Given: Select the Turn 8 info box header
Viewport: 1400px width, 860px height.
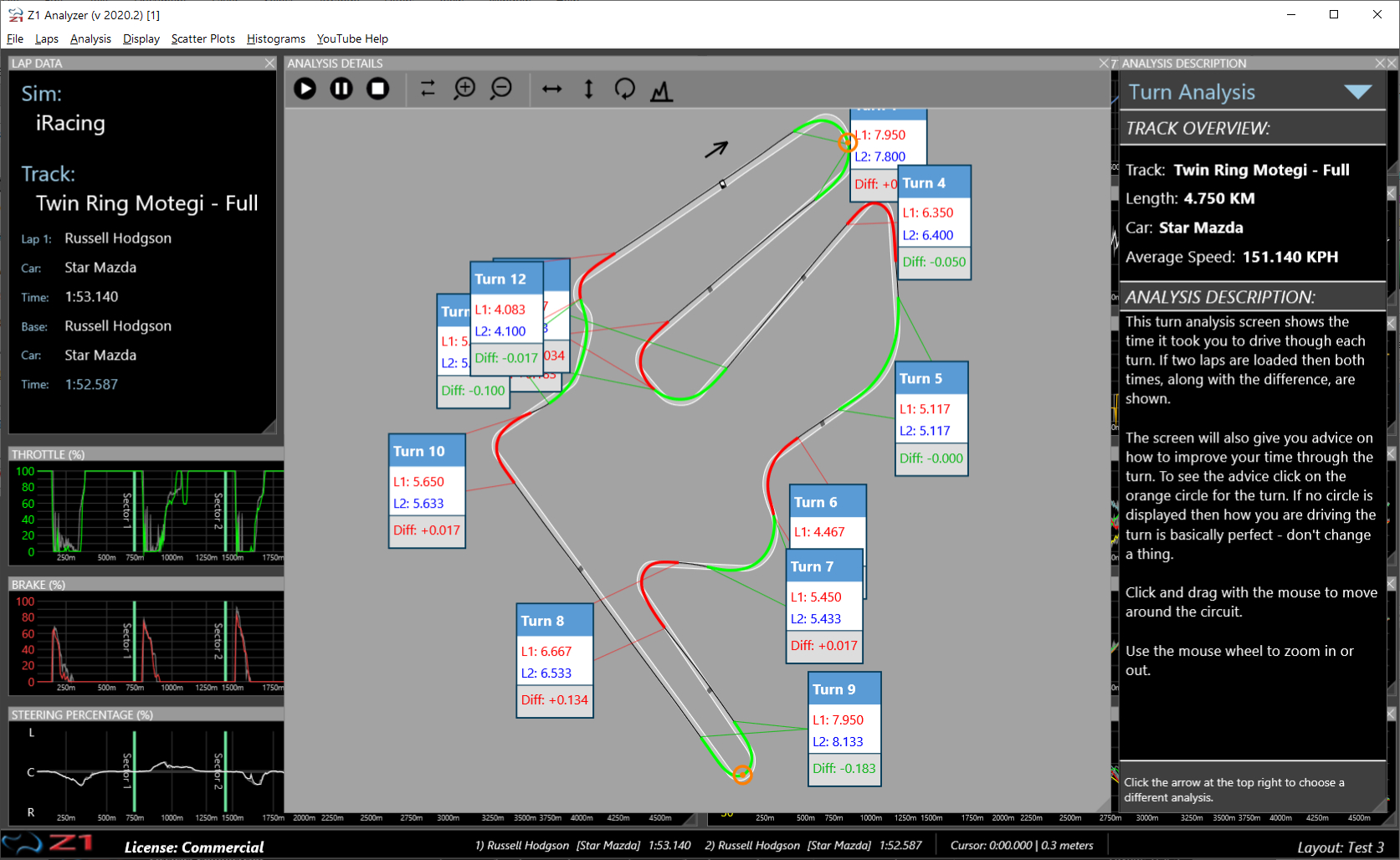Looking at the screenshot, I should (555, 621).
